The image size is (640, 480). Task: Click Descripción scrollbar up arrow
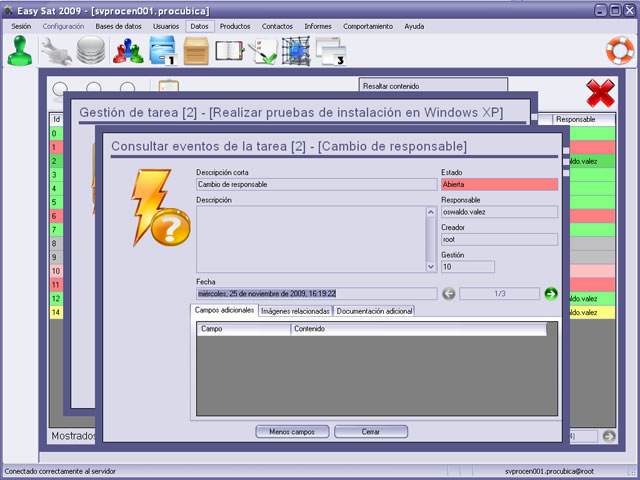(431, 212)
